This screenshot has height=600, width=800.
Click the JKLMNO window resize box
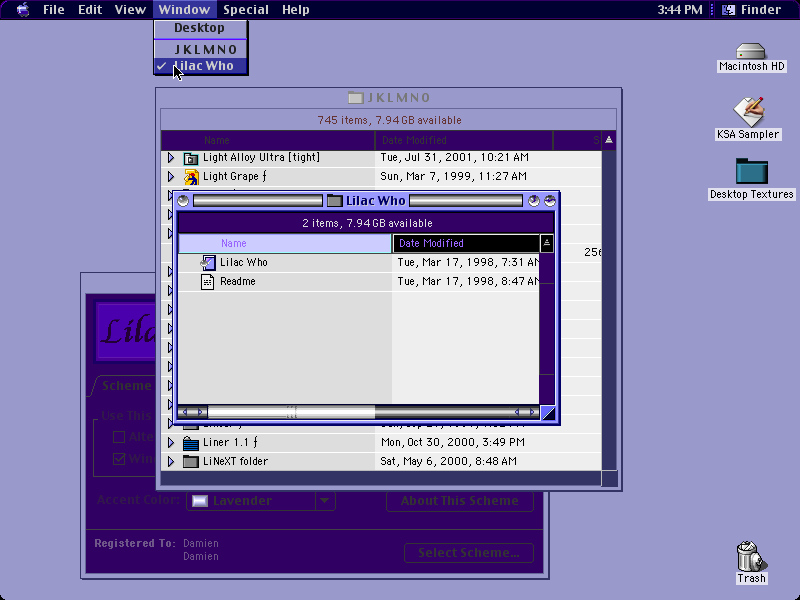[x=609, y=479]
